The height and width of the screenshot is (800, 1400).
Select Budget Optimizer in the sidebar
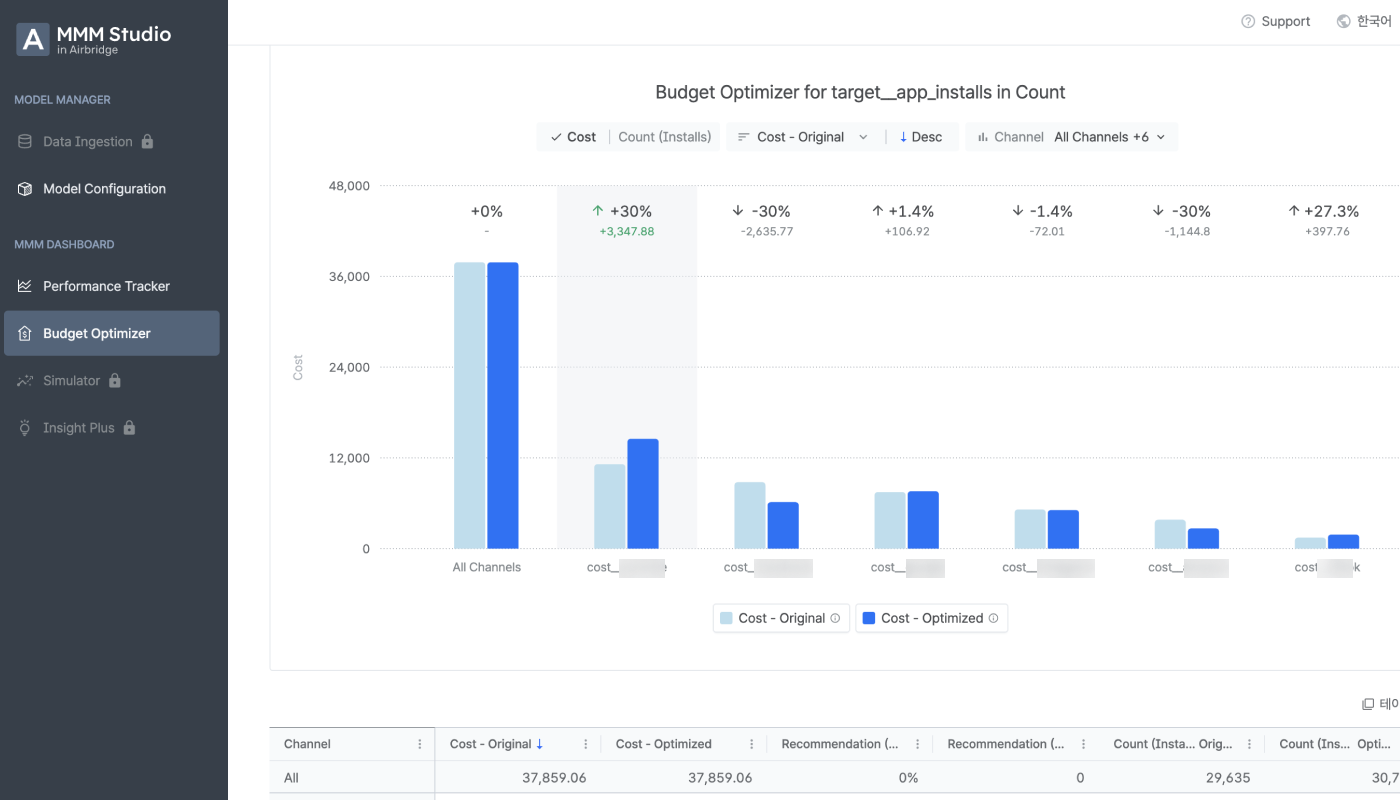coord(112,333)
